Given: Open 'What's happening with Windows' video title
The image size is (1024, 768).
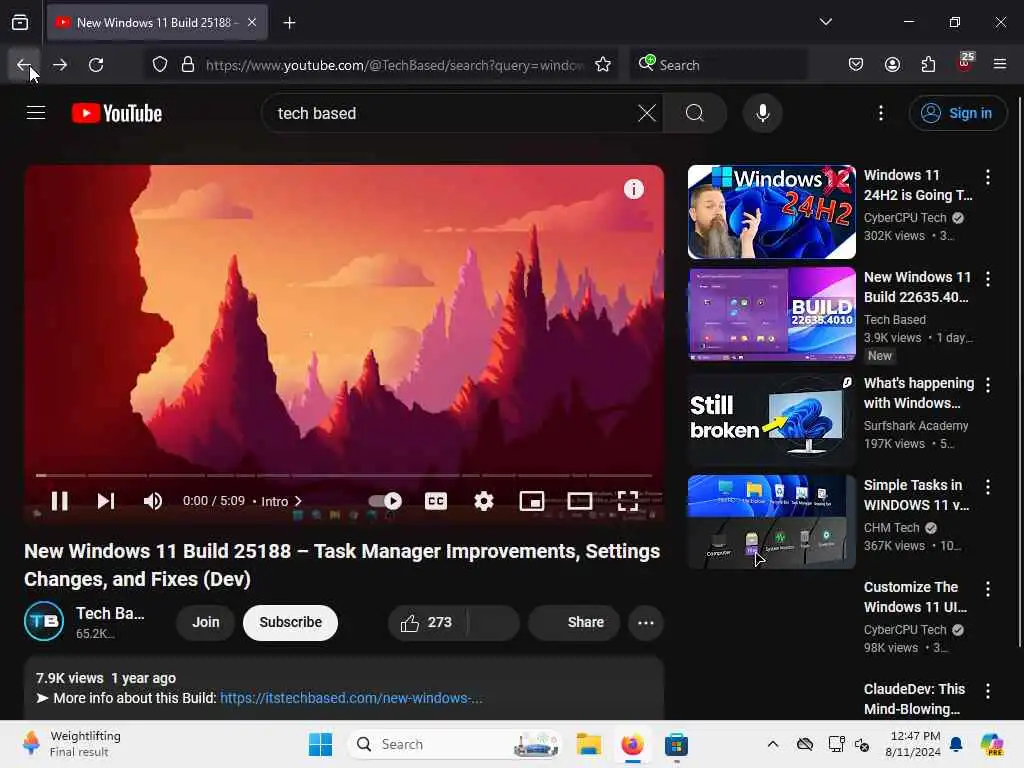Looking at the screenshot, I should (x=919, y=393).
